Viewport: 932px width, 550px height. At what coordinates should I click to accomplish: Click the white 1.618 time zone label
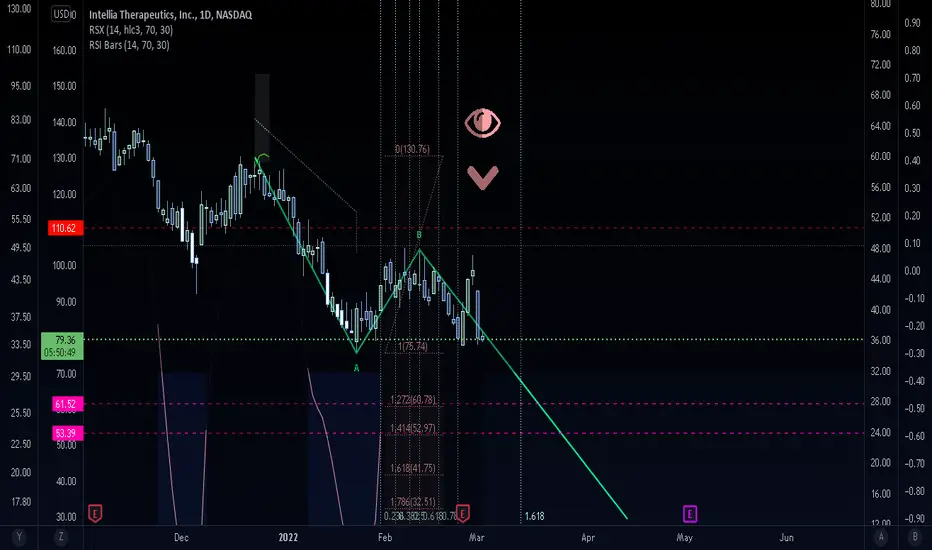(534, 516)
